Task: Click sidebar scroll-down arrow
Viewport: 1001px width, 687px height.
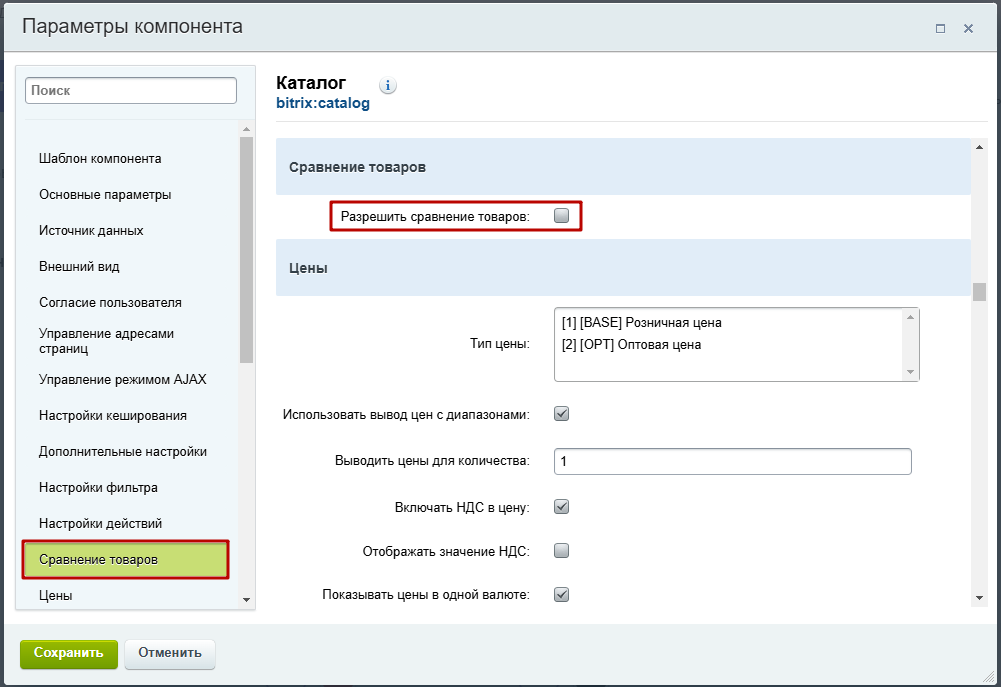Action: click(x=246, y=600)
